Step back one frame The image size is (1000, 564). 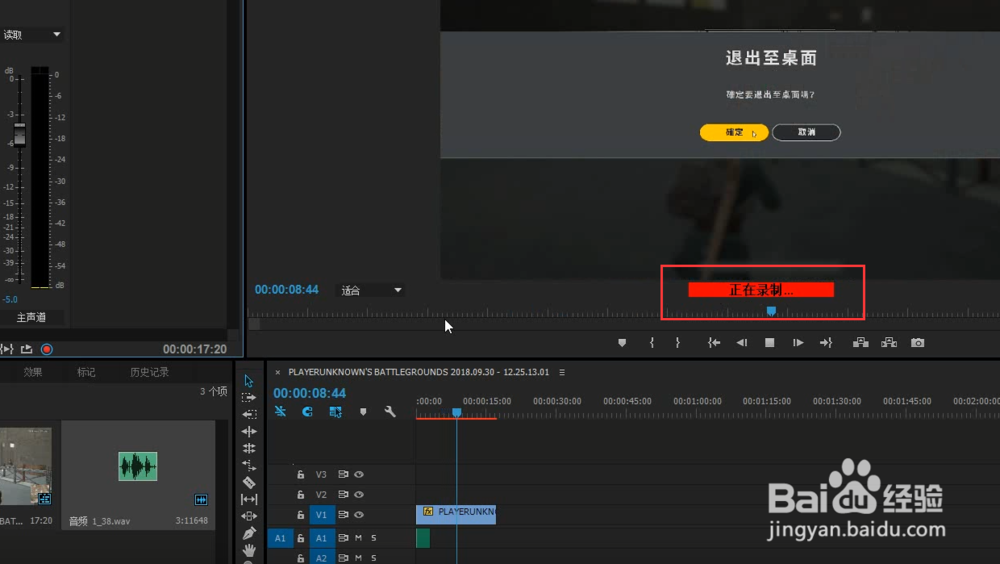tap(742, 343)
